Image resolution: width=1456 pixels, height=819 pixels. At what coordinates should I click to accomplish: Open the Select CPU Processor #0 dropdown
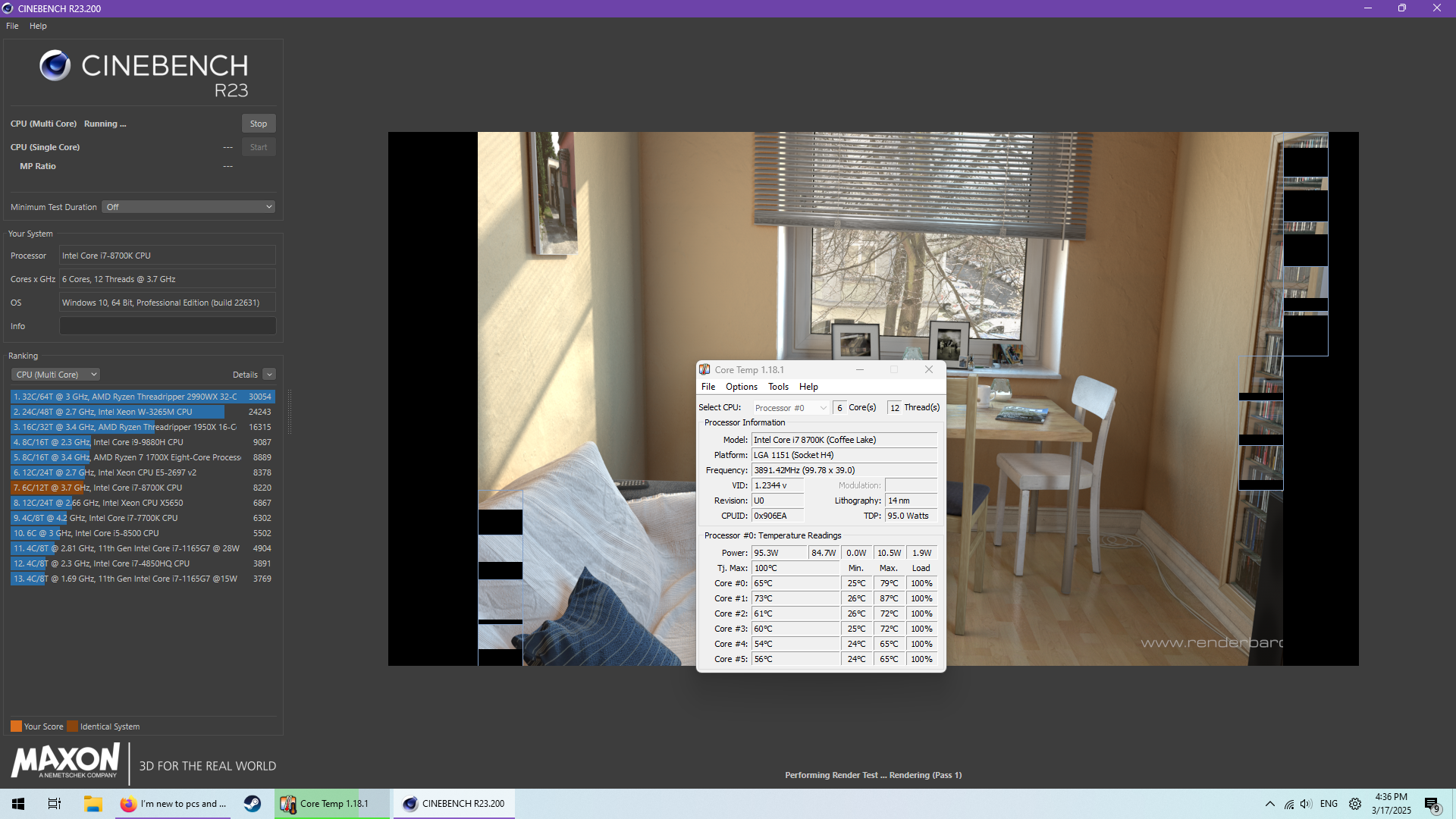tap(791, 408)
